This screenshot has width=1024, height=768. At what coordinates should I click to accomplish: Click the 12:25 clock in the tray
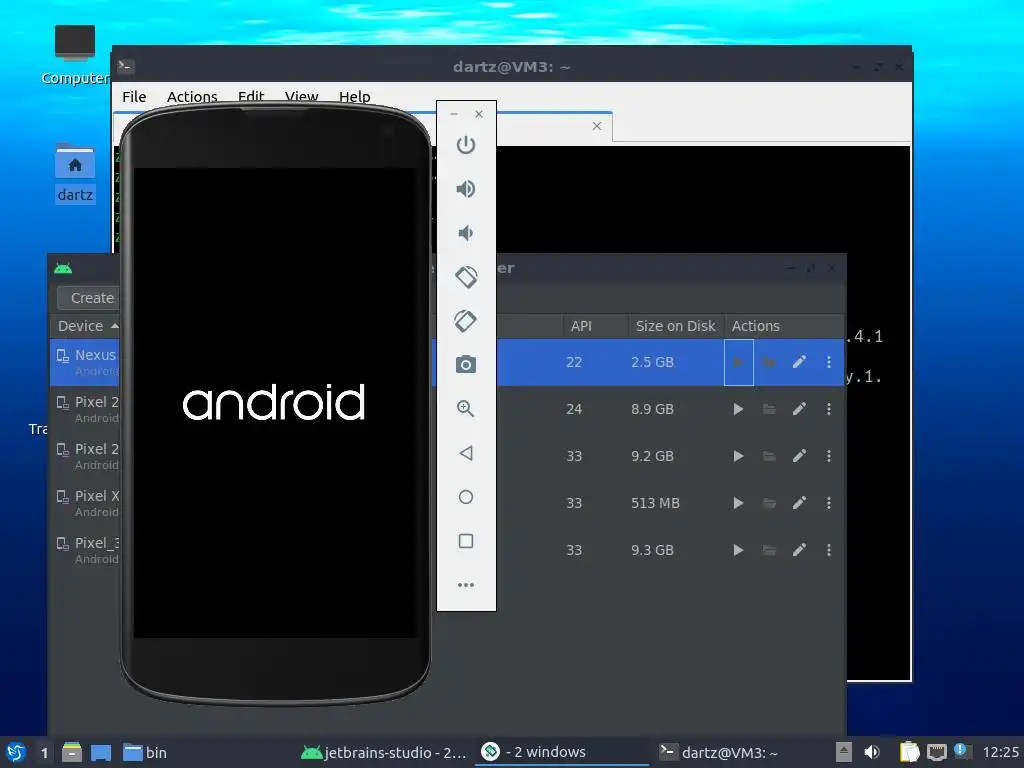click(x=1000, y=752)
